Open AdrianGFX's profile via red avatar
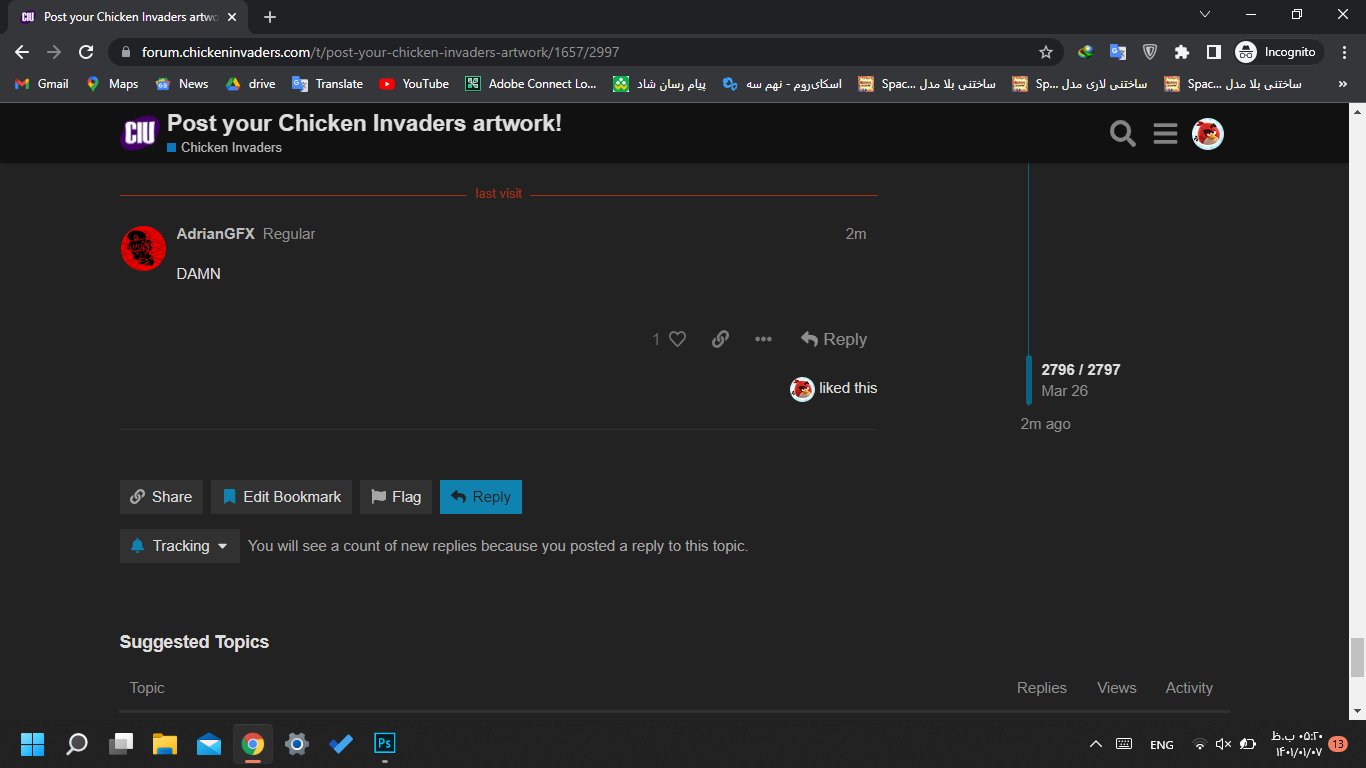Screen dimensions: 1366x768 pos(143,248)
